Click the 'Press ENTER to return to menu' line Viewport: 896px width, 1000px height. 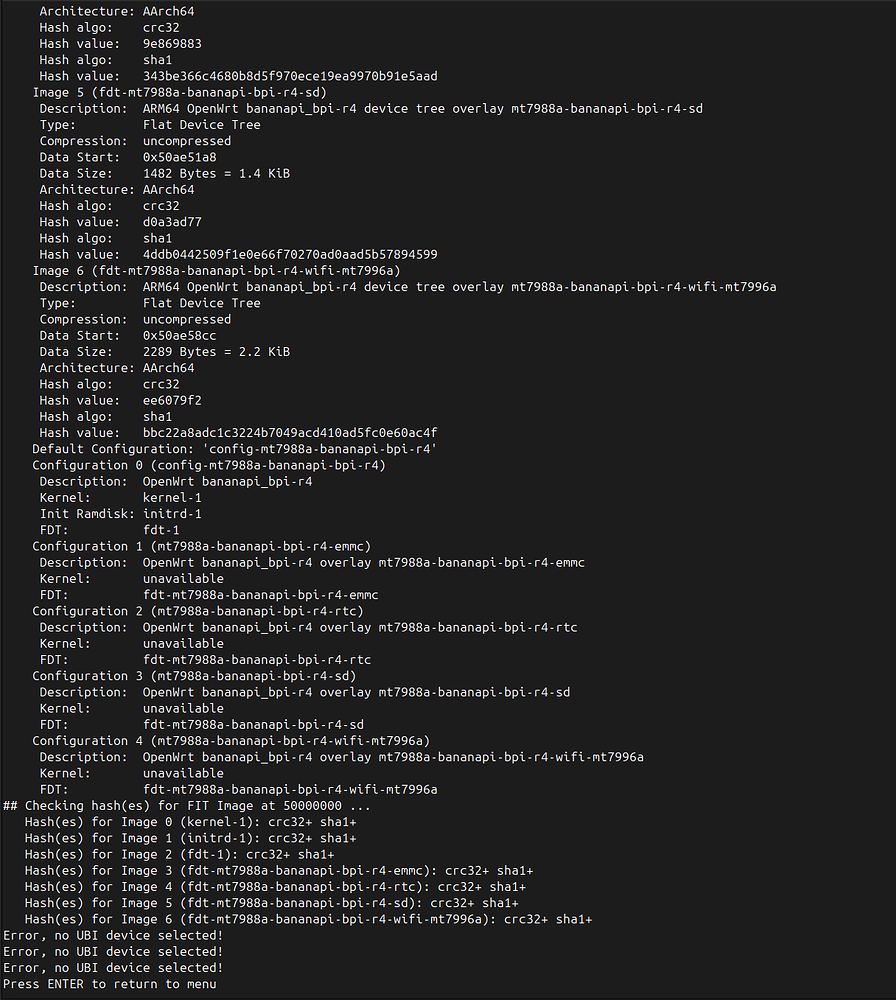coord(110,984)
